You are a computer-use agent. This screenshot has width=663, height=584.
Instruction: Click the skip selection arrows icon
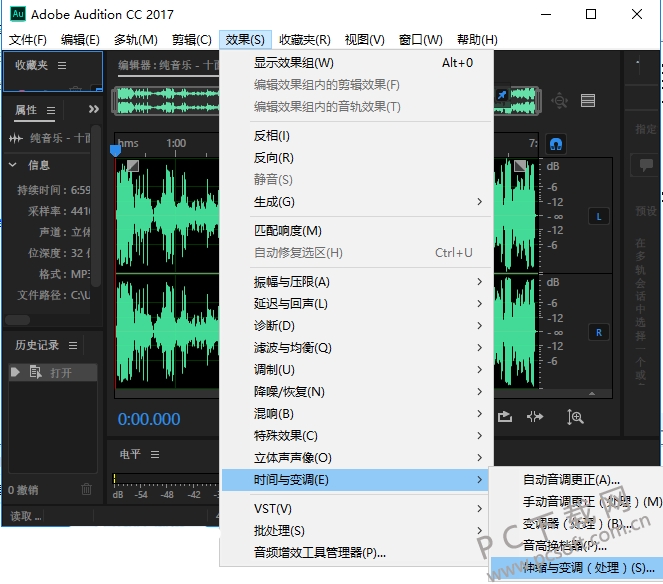pyautogui.click(x=536, y=417)
